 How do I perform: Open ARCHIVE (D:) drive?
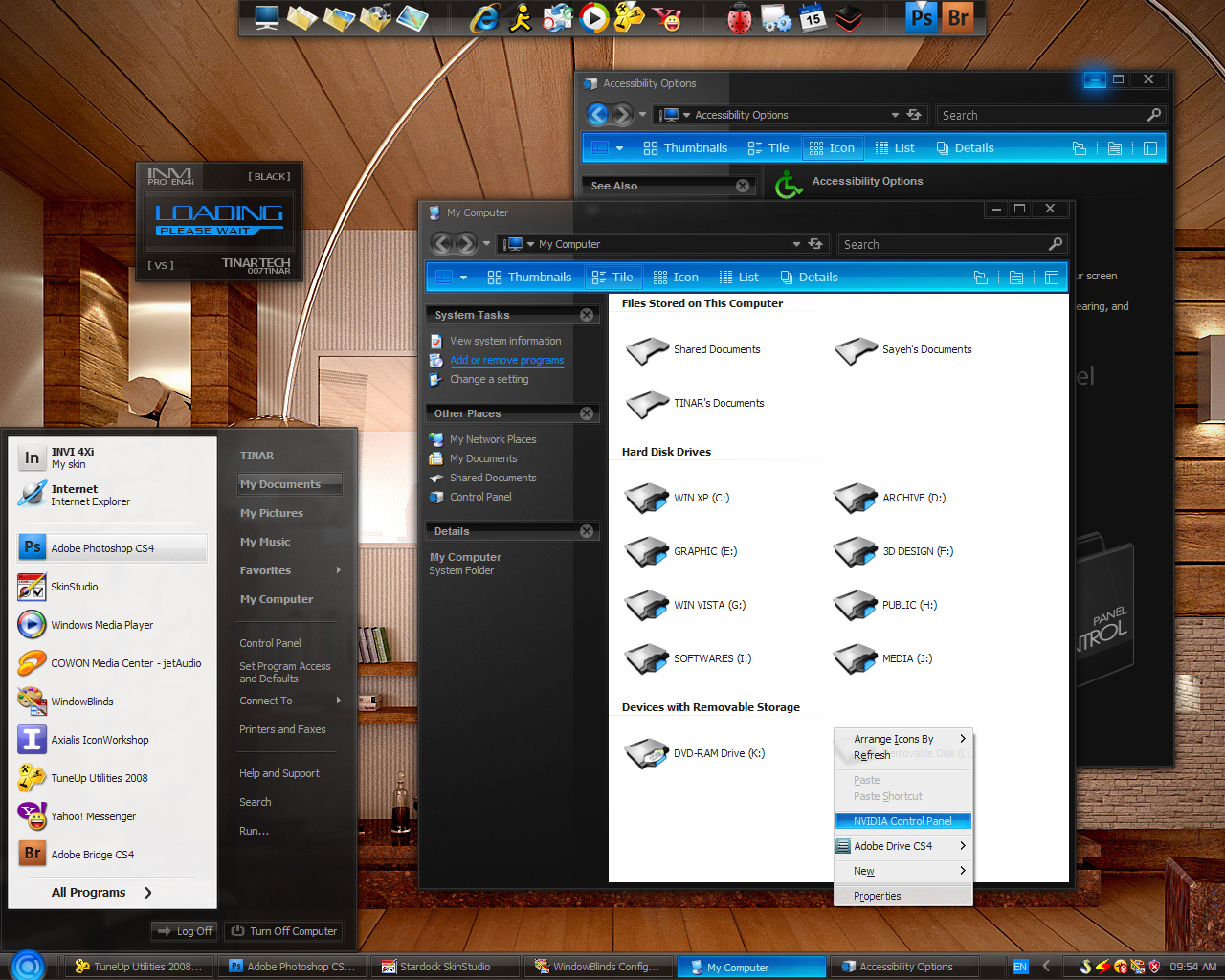point(889,498)
